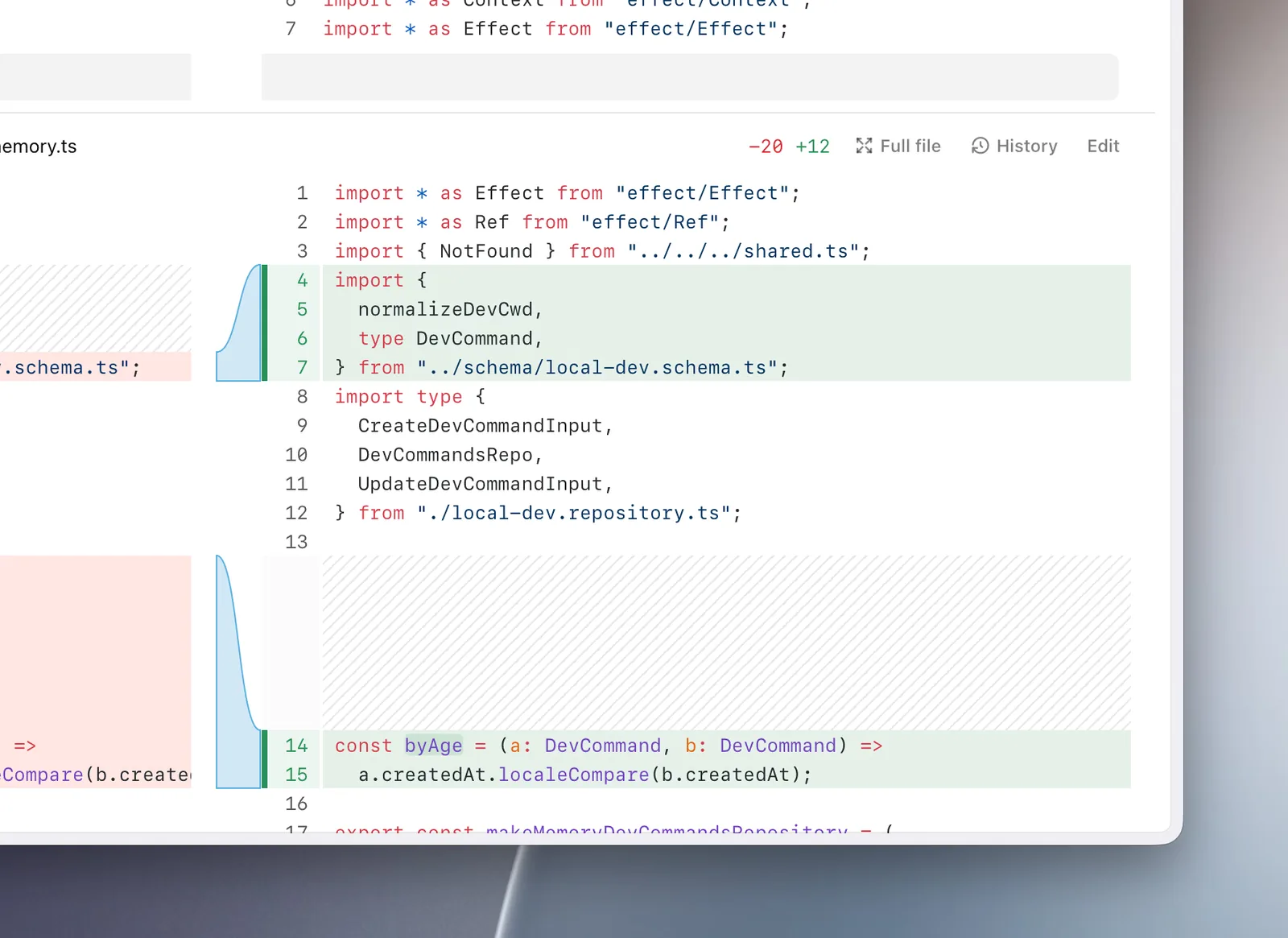Click the byAge identifier on line 14
Screen dimensions: 1288x938
(433, 746)
